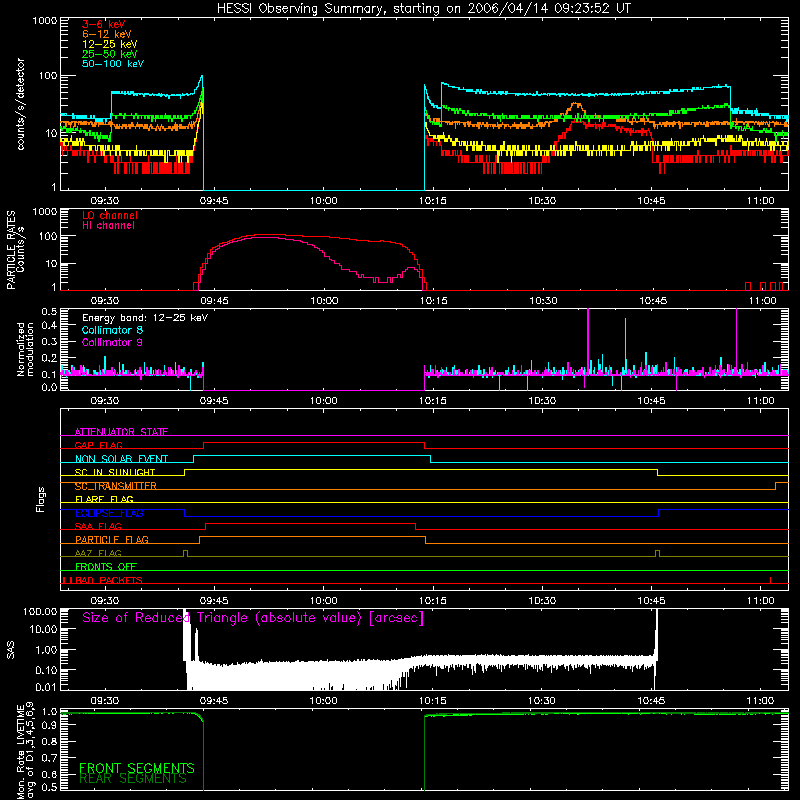Image resolution: width=800 pixels, height=800 pixels.
Task: Click the counts/s/detector axis label
Action: coord(20,104)
